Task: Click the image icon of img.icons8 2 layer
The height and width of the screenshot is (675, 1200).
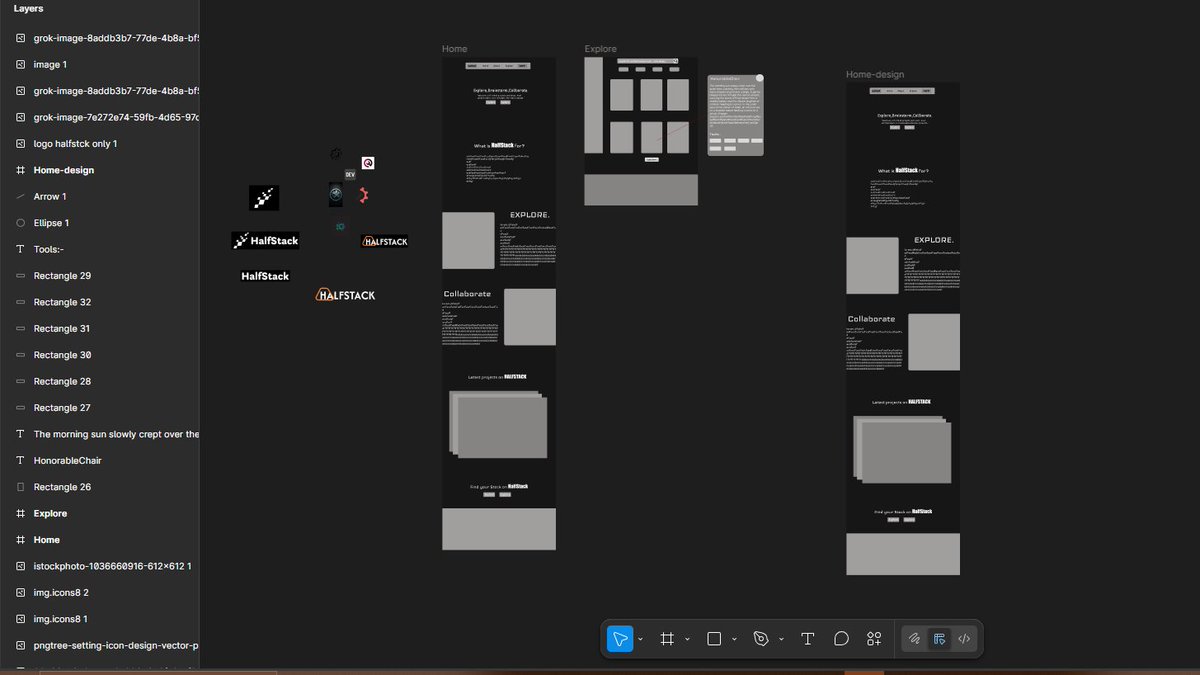Action: tap(20, 593)
